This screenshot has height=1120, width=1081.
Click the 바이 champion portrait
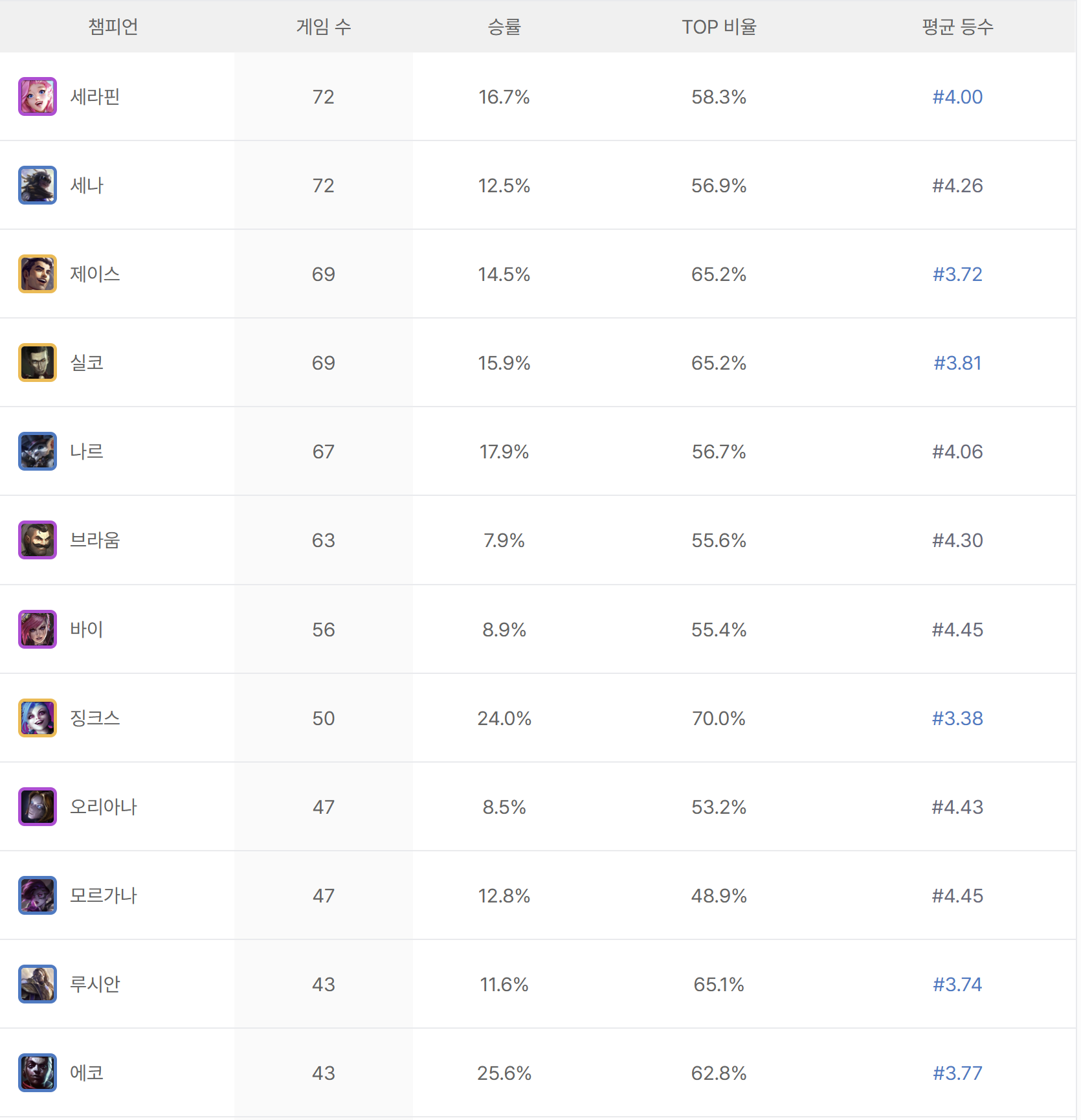click(x=38, y=629)
